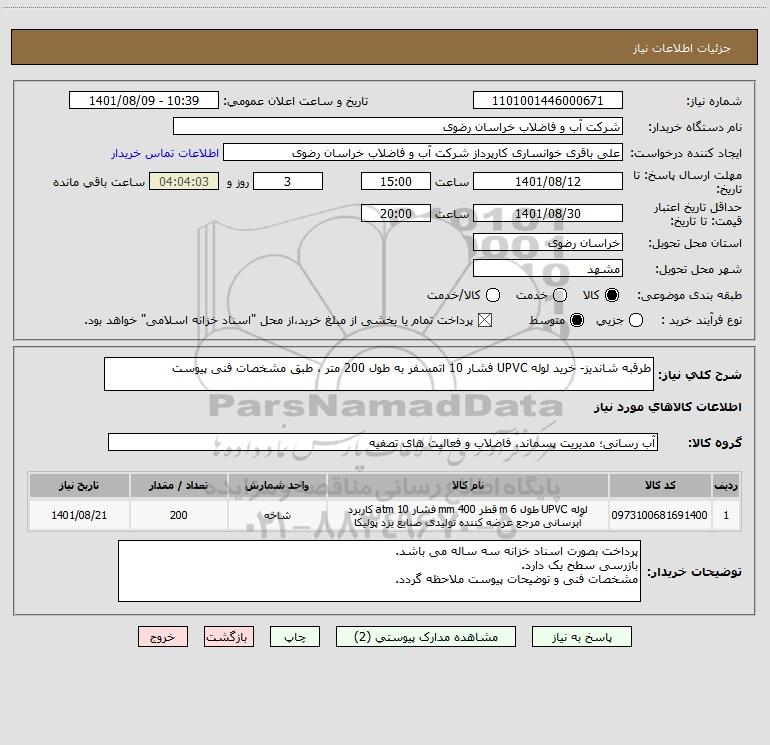Viewport: 770px width, 745px height.
Task: Click the 'تعداد / مقدار' column header
Action: [179, 485]
